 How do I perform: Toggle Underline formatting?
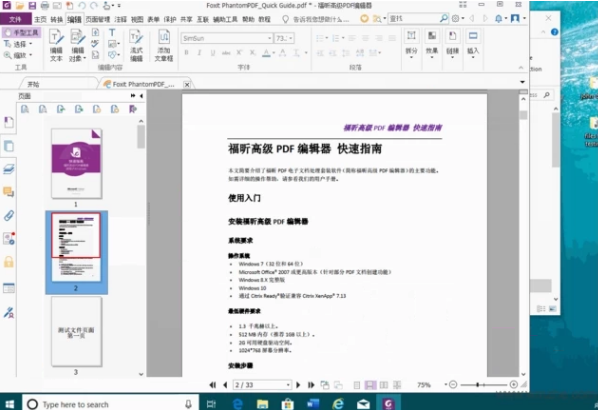pos(212,53)
